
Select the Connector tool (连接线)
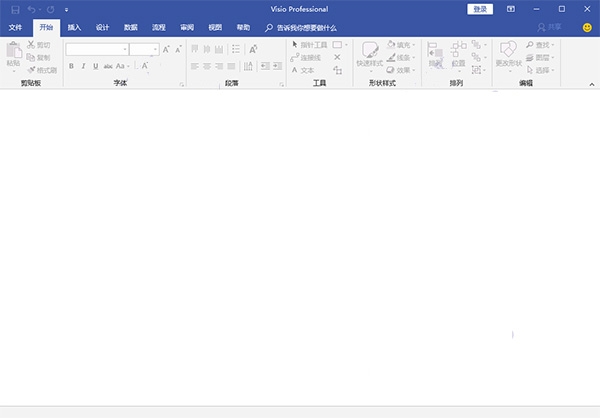point(308,58)
